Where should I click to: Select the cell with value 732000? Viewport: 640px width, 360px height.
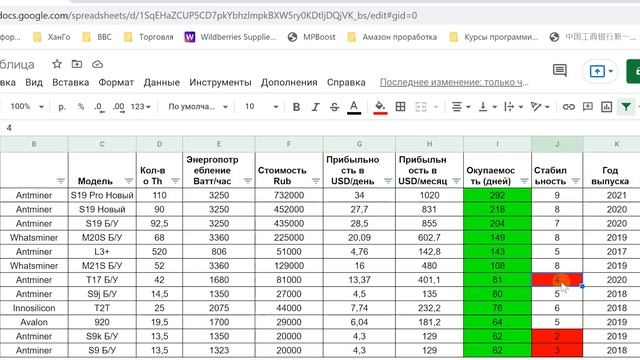(289, 195)
